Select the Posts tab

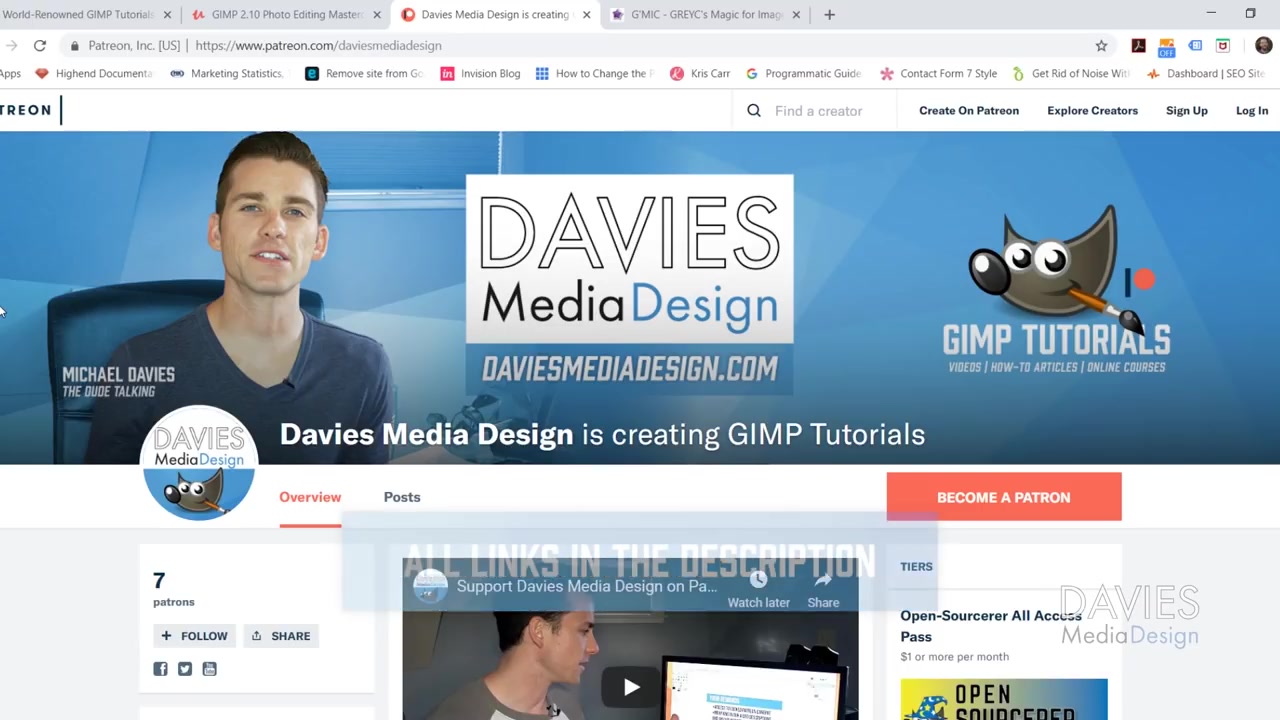pos(402,497)
